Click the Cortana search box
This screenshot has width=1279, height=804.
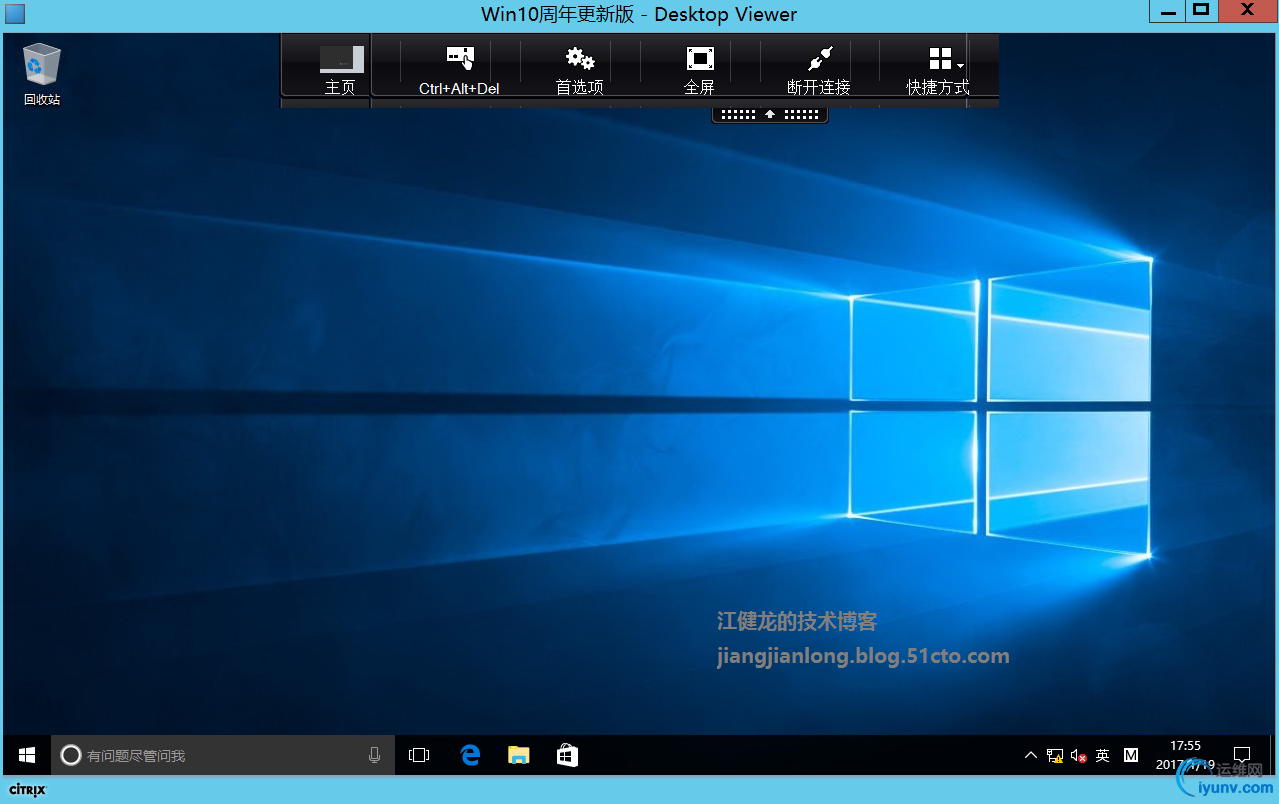pos(223,755)
